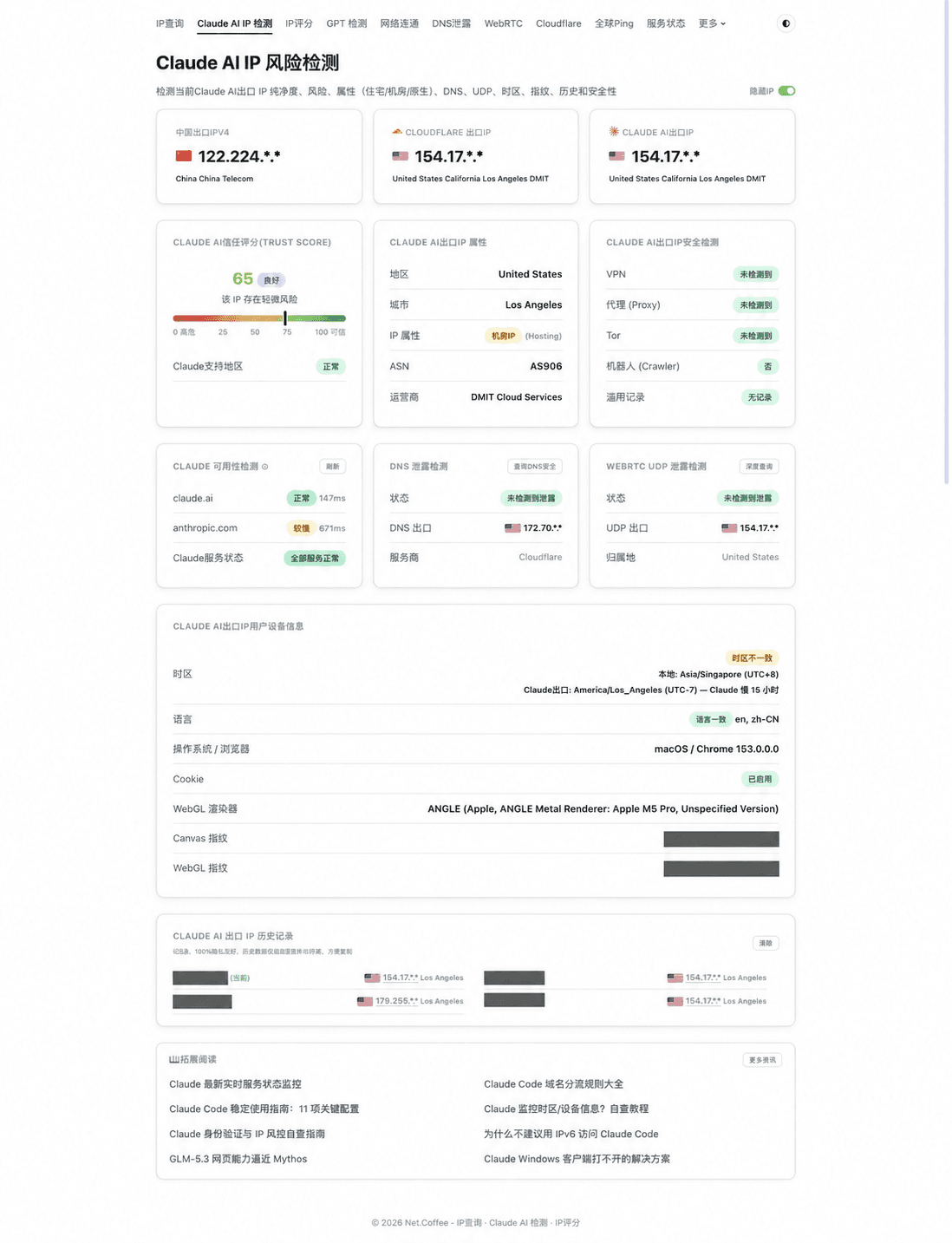This screenshot has width=952, height=1243.
Task: Click the 179.255.*.* history IP link
Action: point(396,1001)
